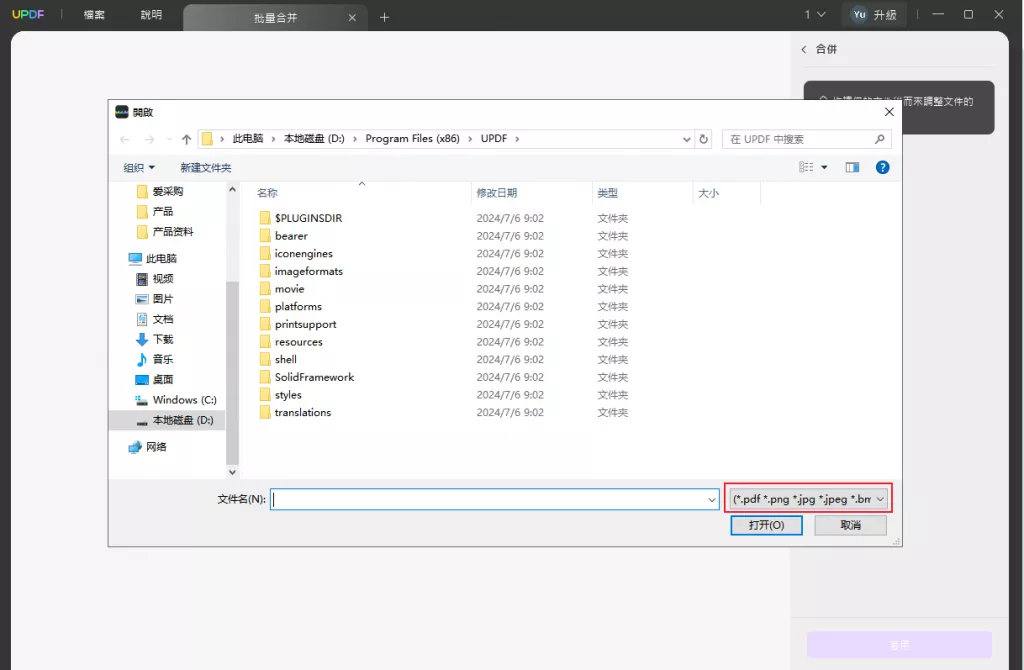Close the 開啟 file dialog

(x=889, y=112)
